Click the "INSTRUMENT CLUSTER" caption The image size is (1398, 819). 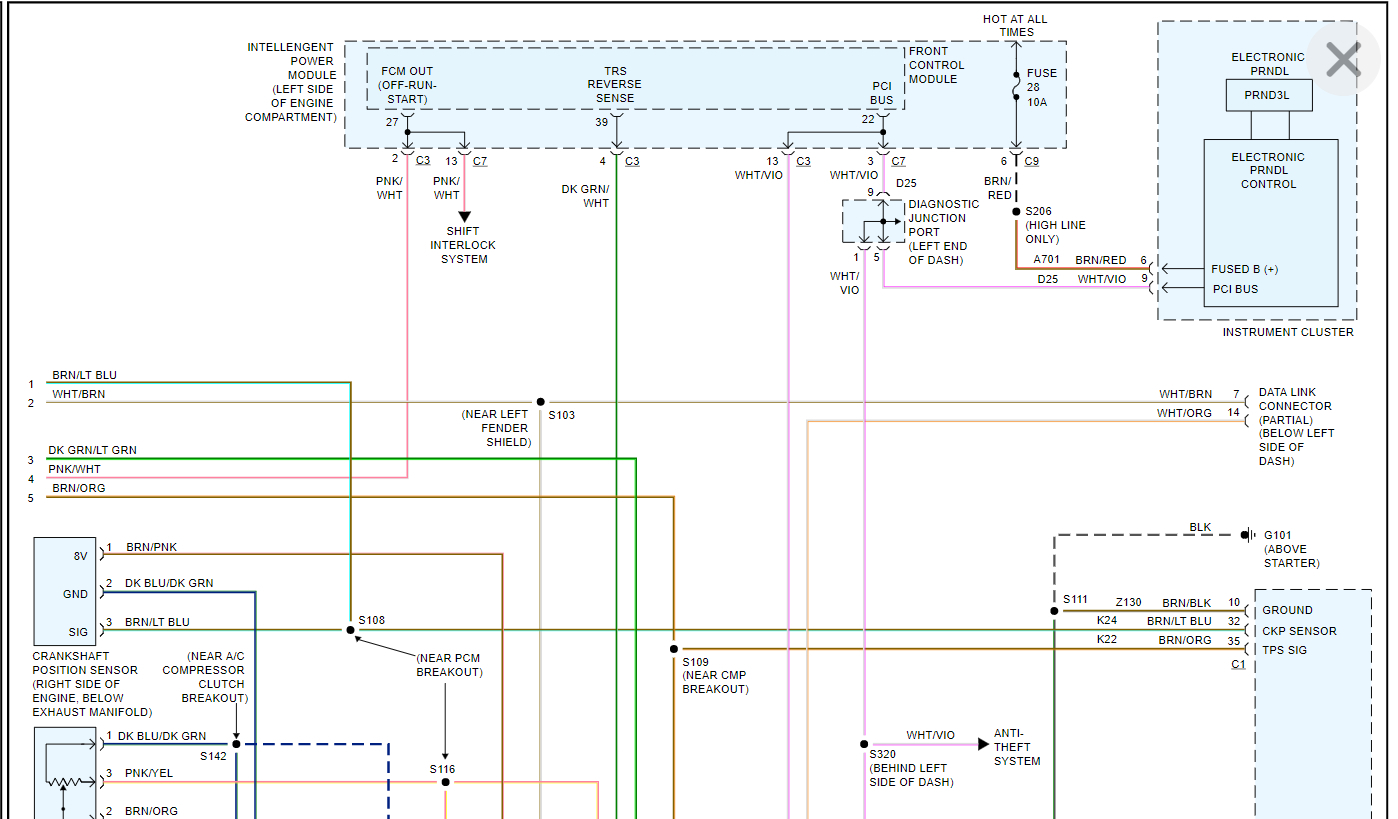1288,332
